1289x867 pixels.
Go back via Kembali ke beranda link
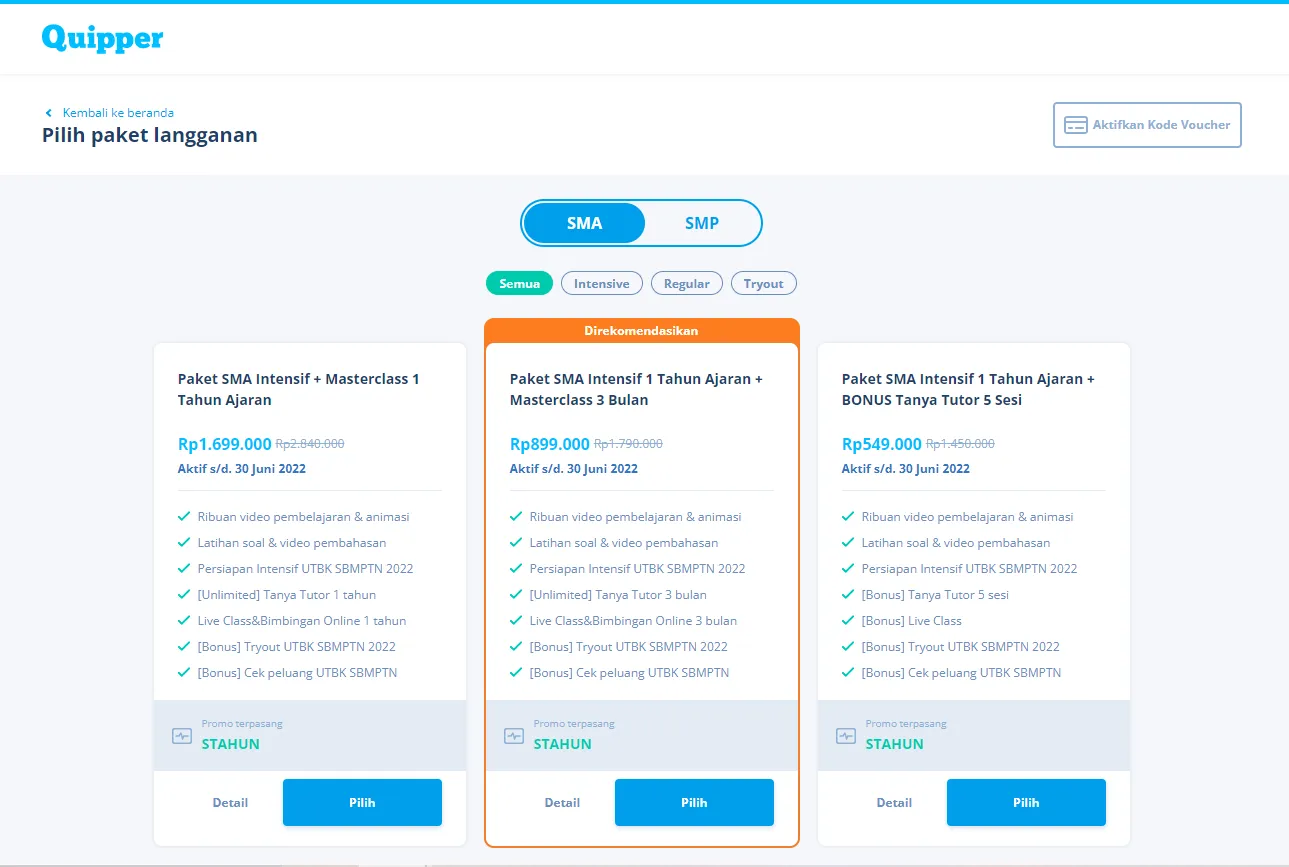118,113
